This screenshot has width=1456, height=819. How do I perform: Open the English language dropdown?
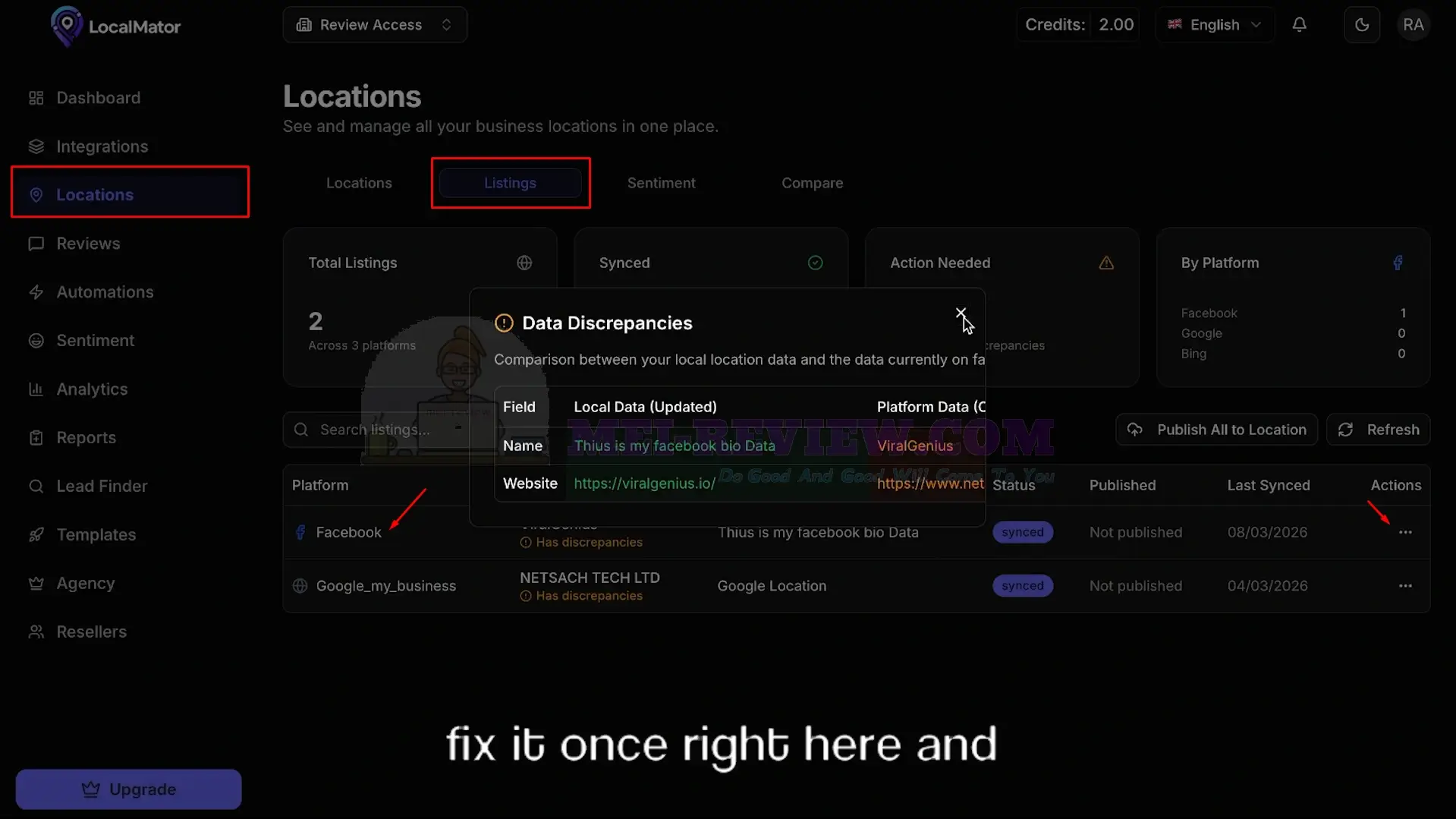tap(1214, 25)
